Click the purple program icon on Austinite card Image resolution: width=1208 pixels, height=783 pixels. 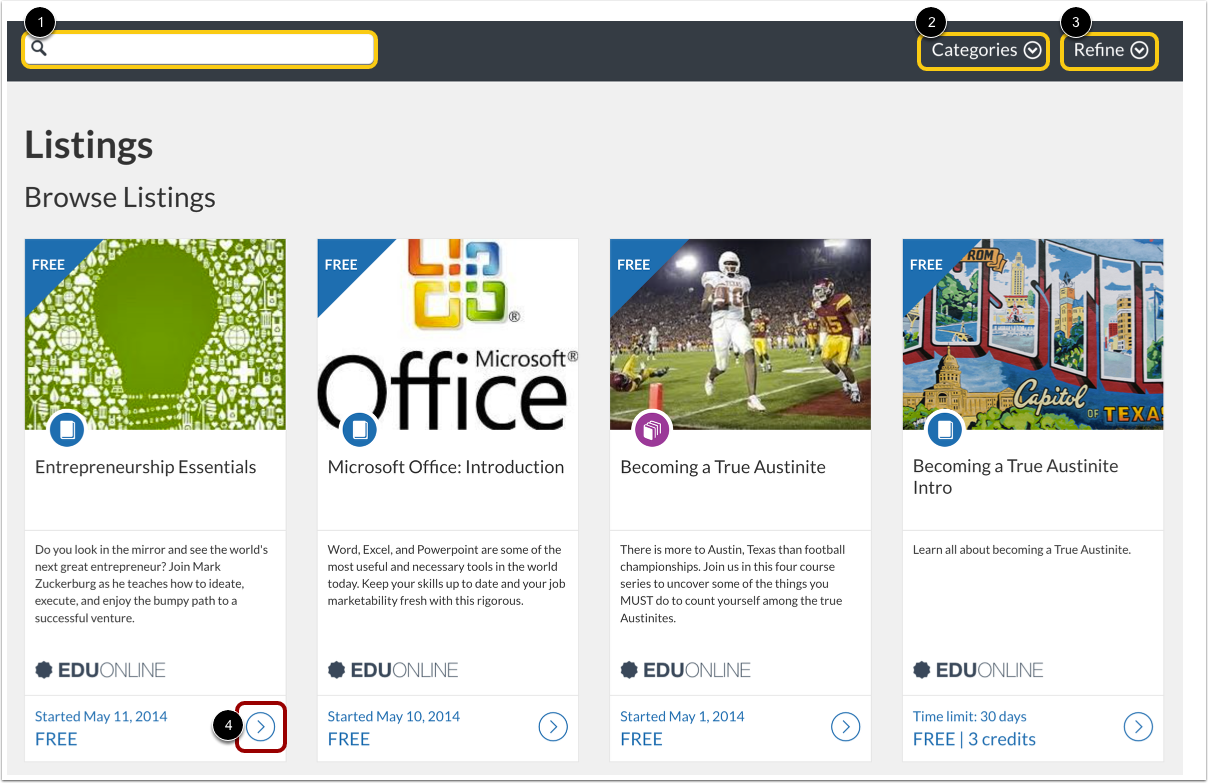(x=652, y=431)
